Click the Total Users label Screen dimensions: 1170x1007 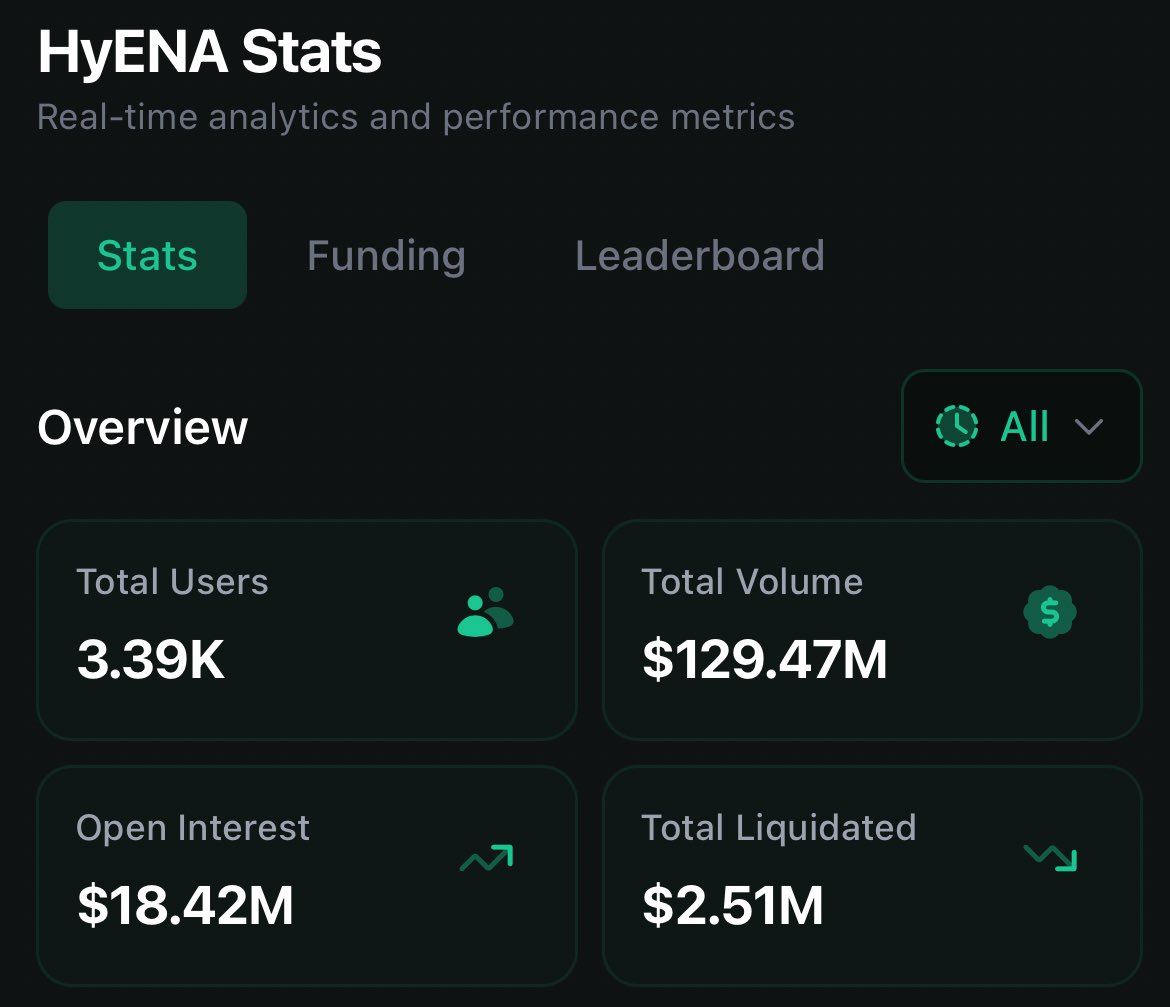(172, 582)
